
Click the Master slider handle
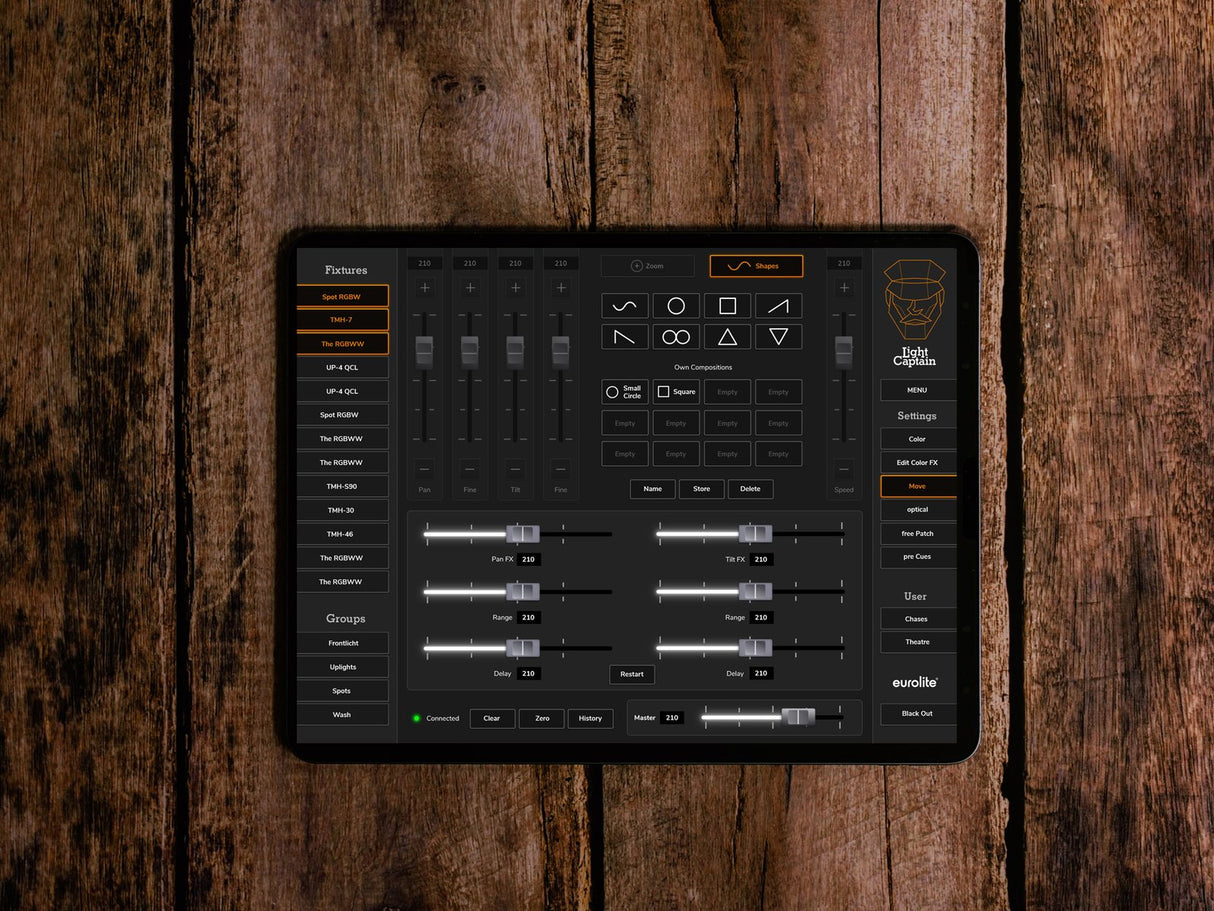(798, 717)
